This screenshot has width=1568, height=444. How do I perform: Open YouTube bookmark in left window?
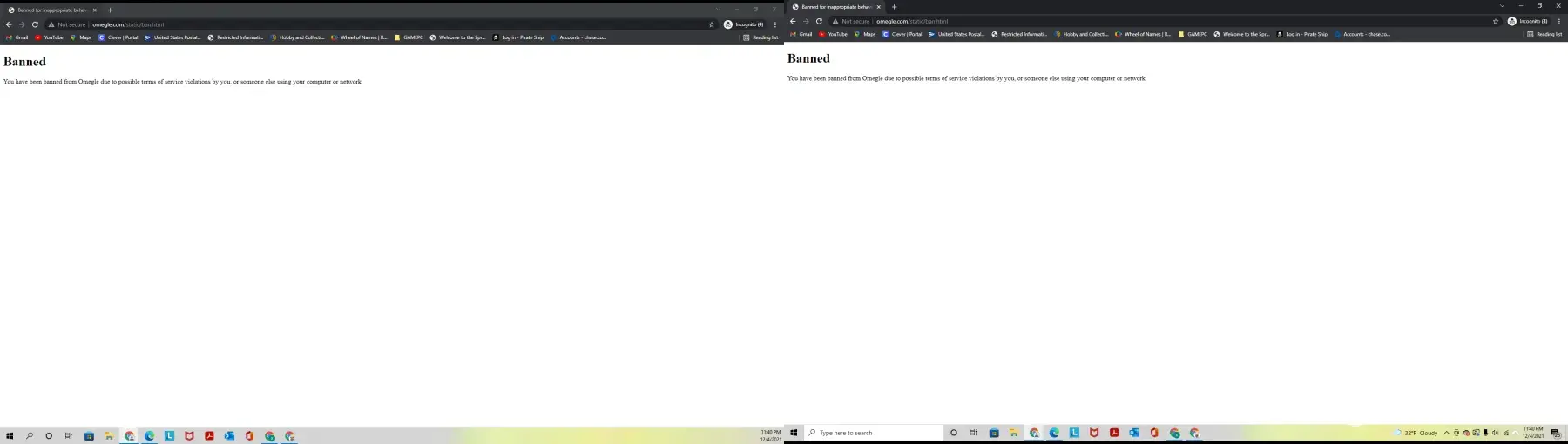click(x=49, y=37)
